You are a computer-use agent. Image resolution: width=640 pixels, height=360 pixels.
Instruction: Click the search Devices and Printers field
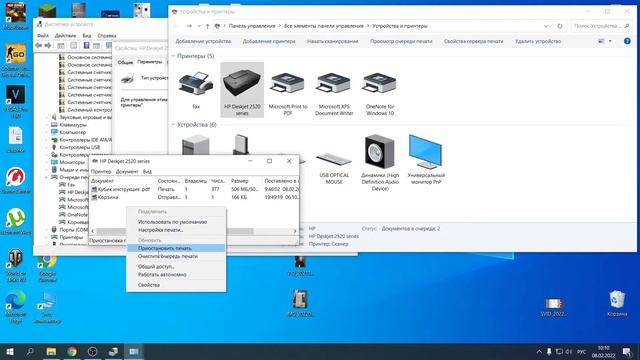pos(601,26)
